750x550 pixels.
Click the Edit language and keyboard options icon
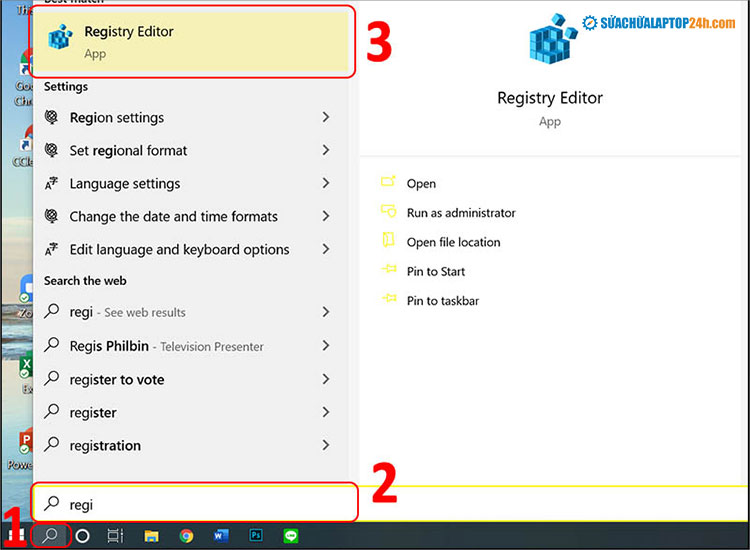click(x=51, y=249)
